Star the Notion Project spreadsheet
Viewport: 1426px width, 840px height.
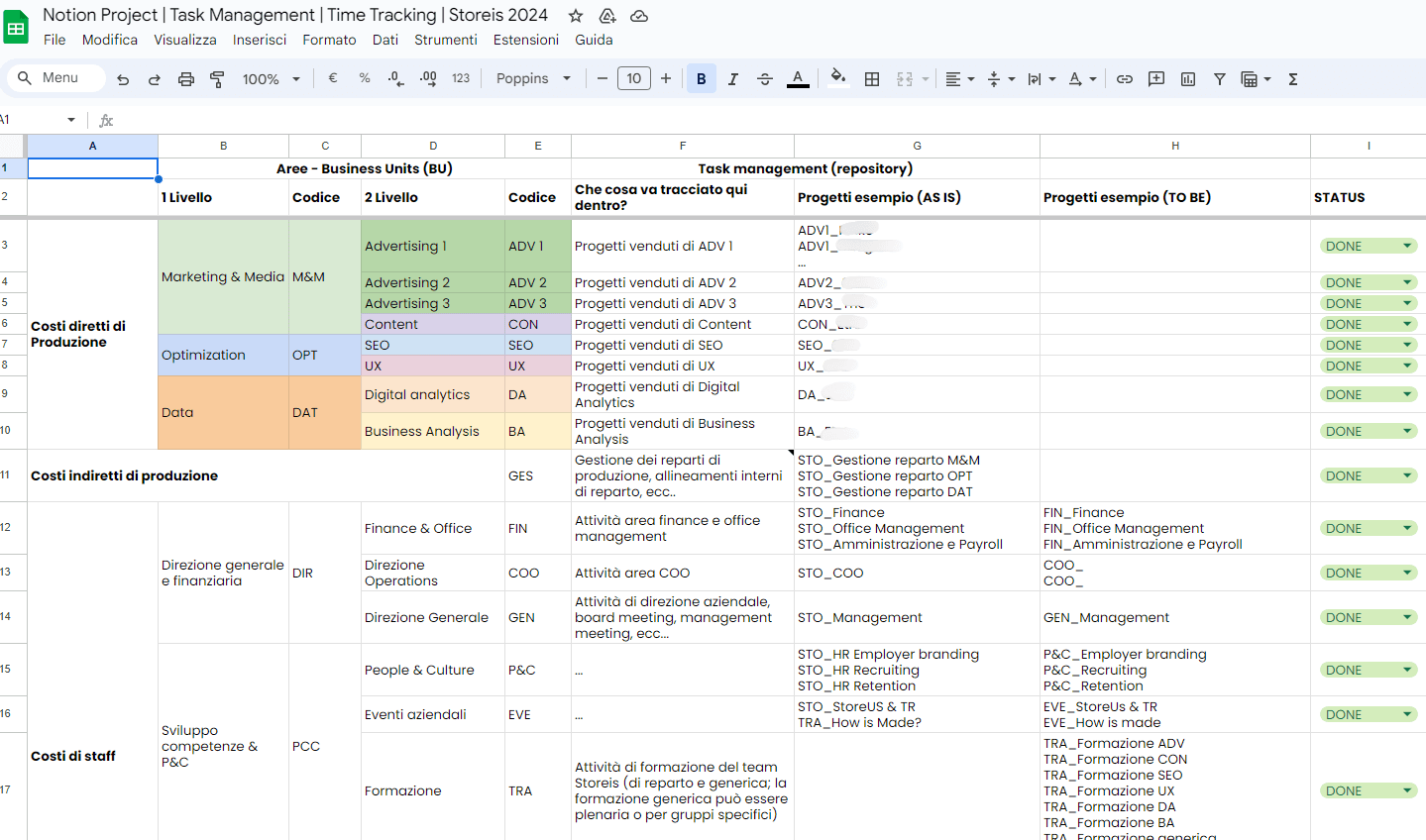click(x=575, y=15)
